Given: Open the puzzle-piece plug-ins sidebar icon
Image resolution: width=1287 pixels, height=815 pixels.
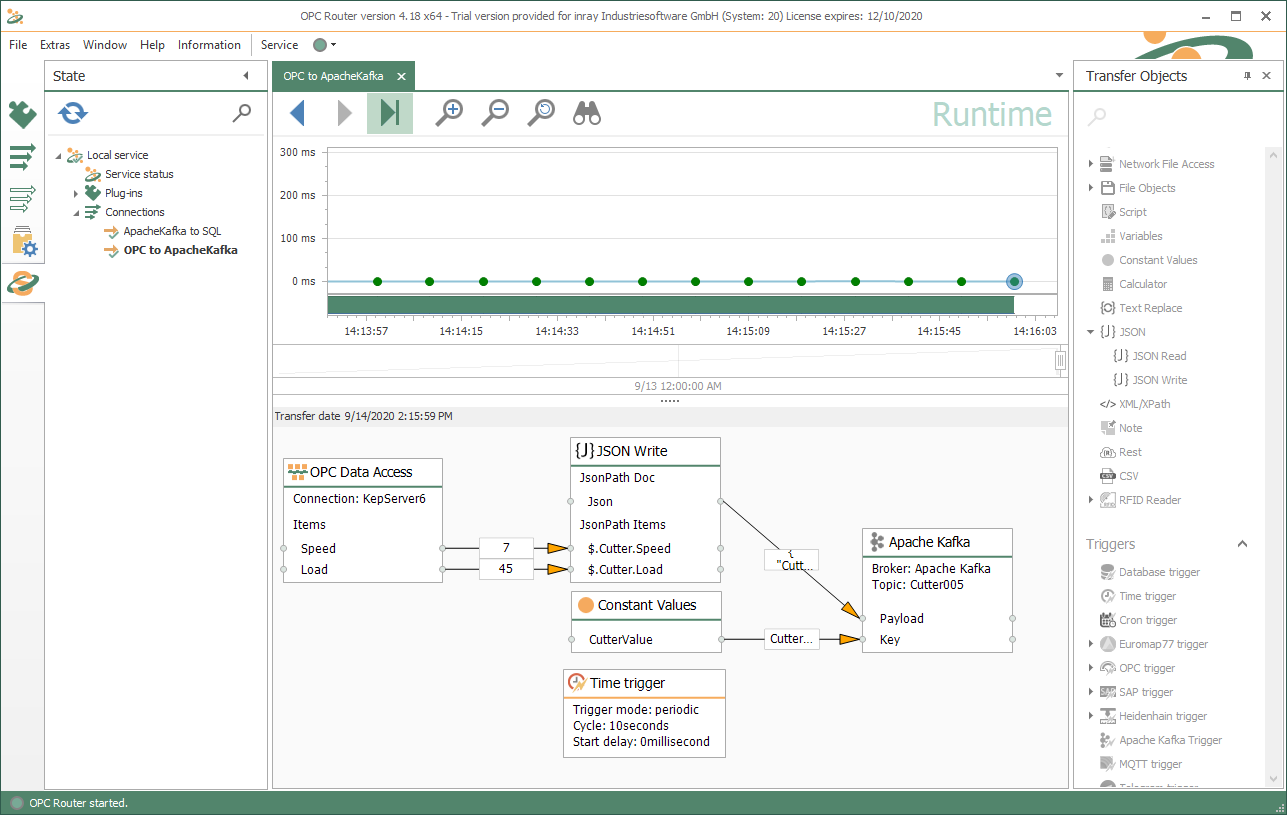Looking at the screenshot, I should [x=22, y=115].
